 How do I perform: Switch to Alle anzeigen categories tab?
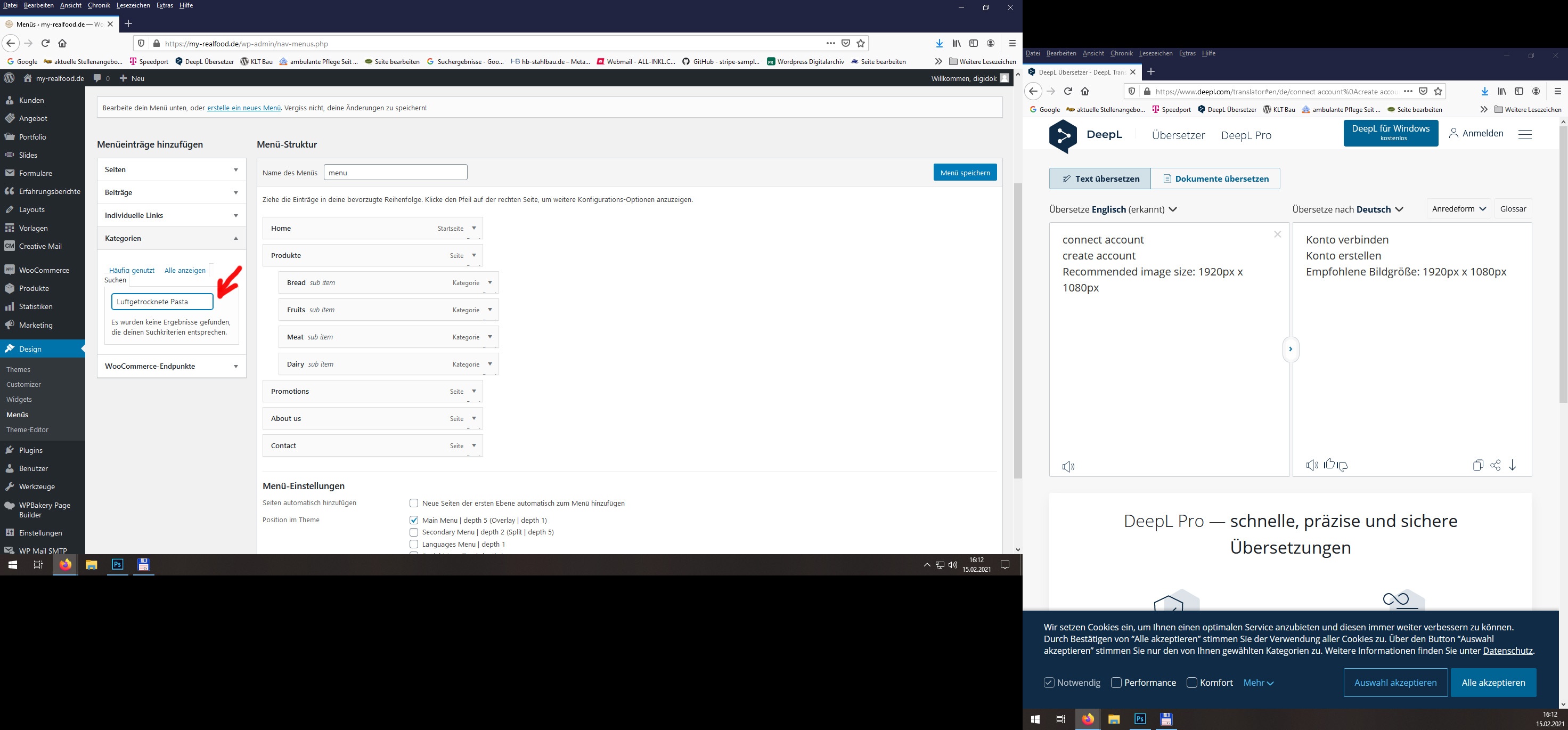pyautogui.click(x=185, y=270)
